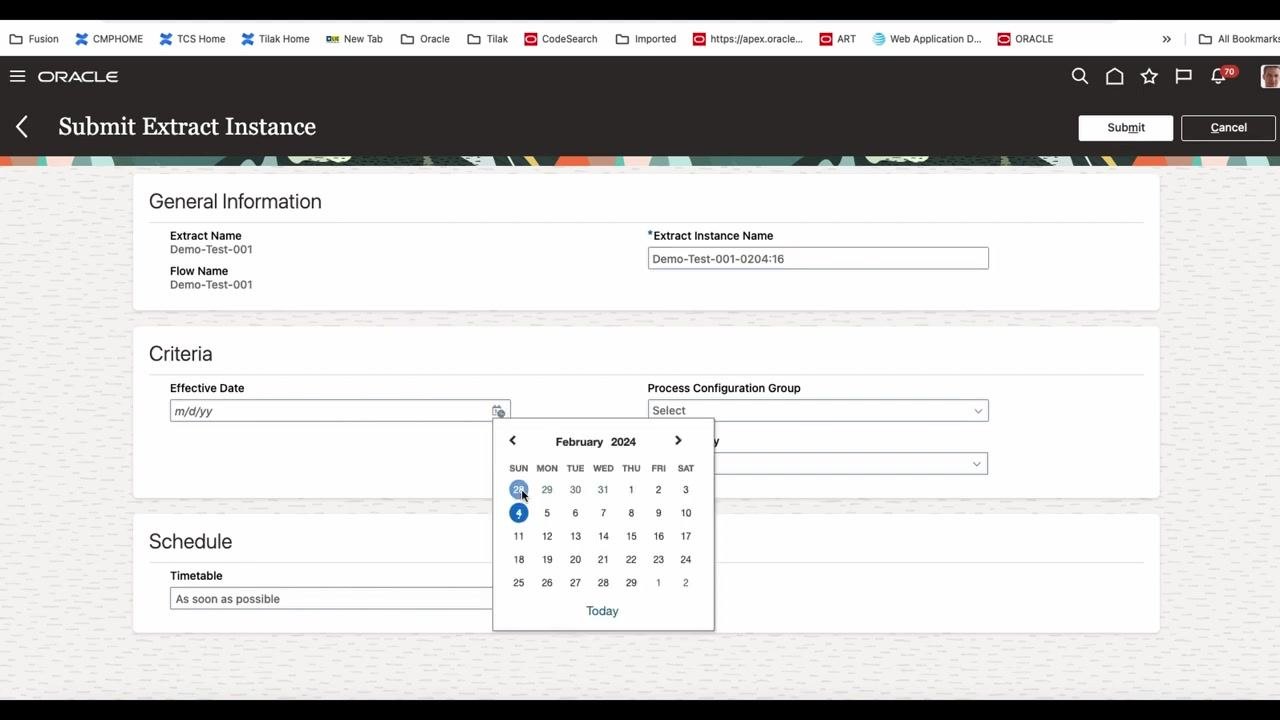Open Favorites star icon
1280x720 pixels.
(1149, 76)
